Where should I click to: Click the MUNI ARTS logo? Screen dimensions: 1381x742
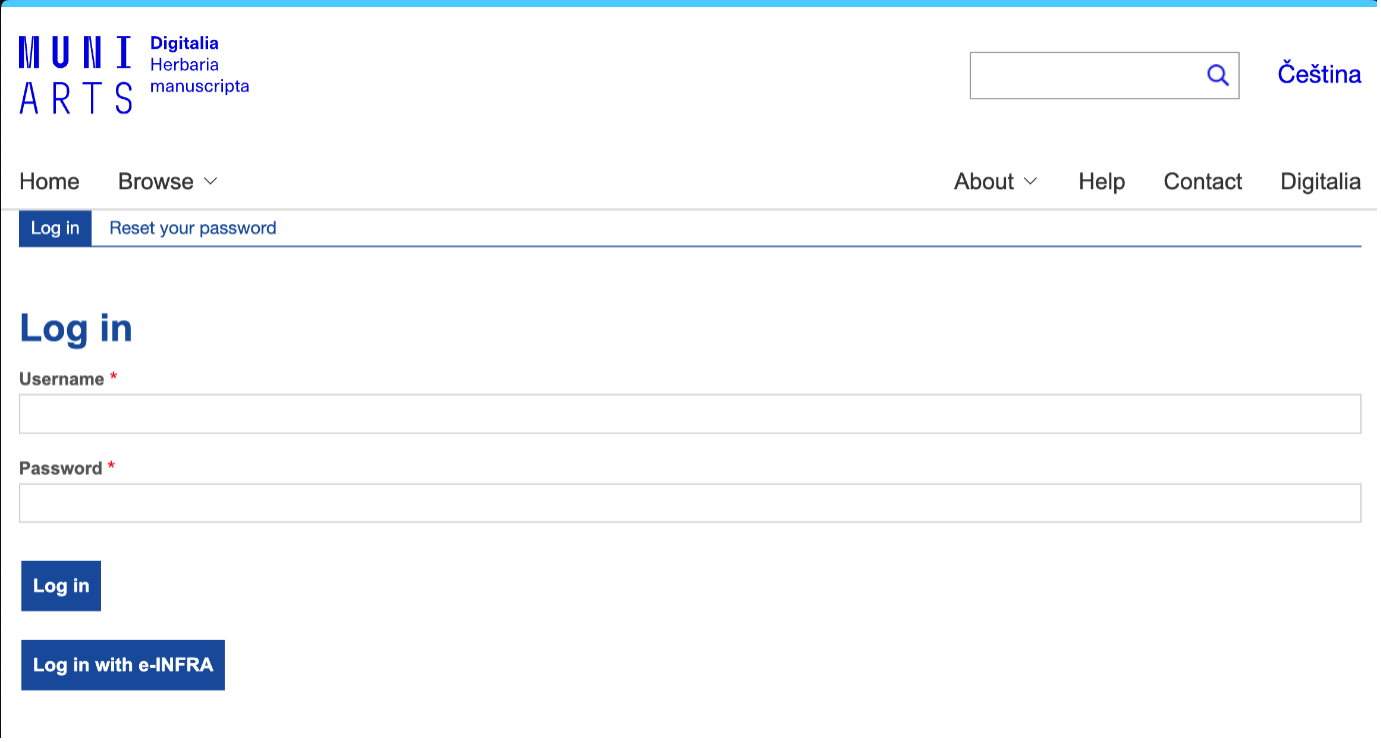click(75, 73)
